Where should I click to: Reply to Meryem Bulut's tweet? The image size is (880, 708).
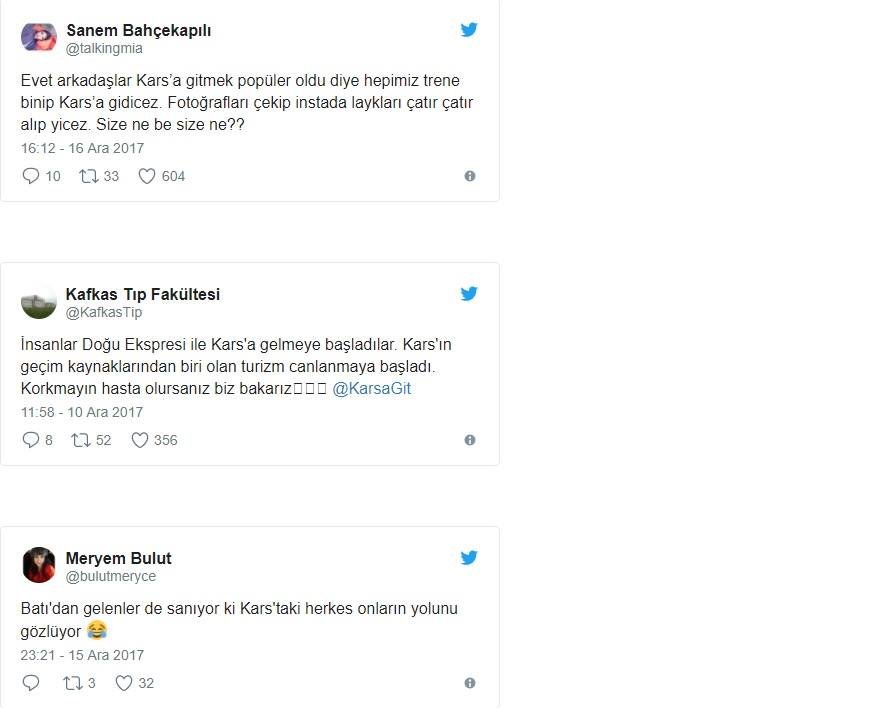click(31, 684)
